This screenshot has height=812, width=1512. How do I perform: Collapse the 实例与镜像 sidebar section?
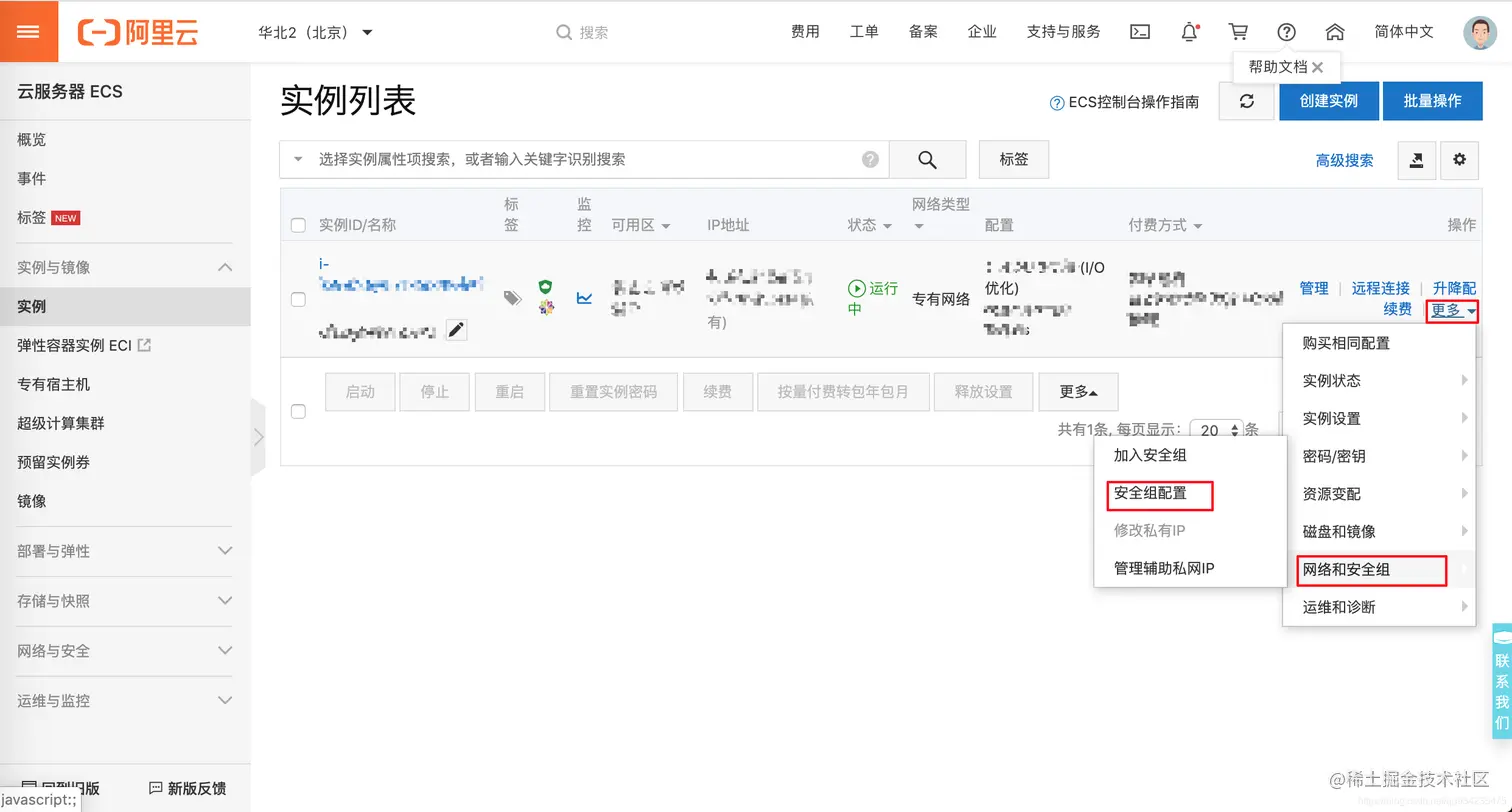pos(225,267)
